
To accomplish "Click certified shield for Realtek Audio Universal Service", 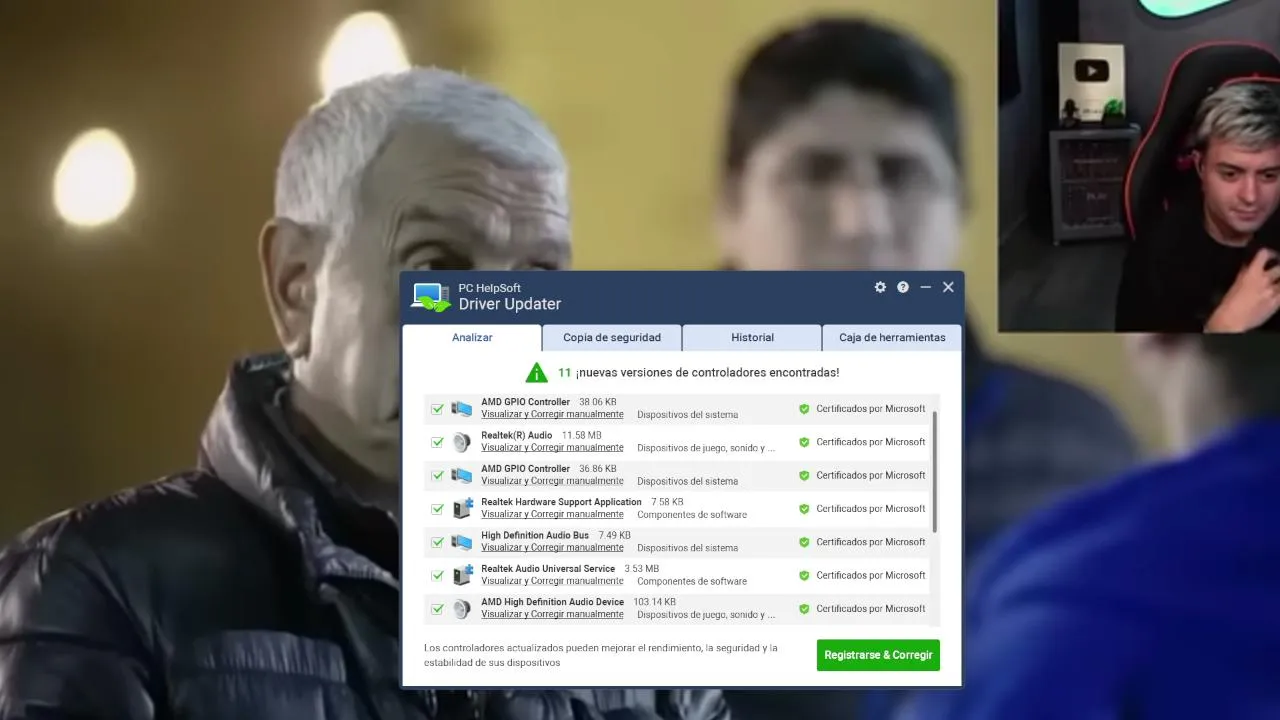I will (x=804, y=575).
